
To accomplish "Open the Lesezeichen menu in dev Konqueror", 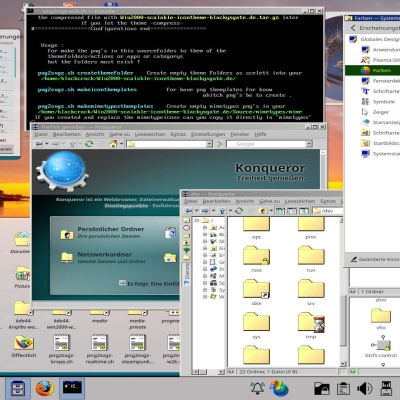I will [x=300, y=201].
